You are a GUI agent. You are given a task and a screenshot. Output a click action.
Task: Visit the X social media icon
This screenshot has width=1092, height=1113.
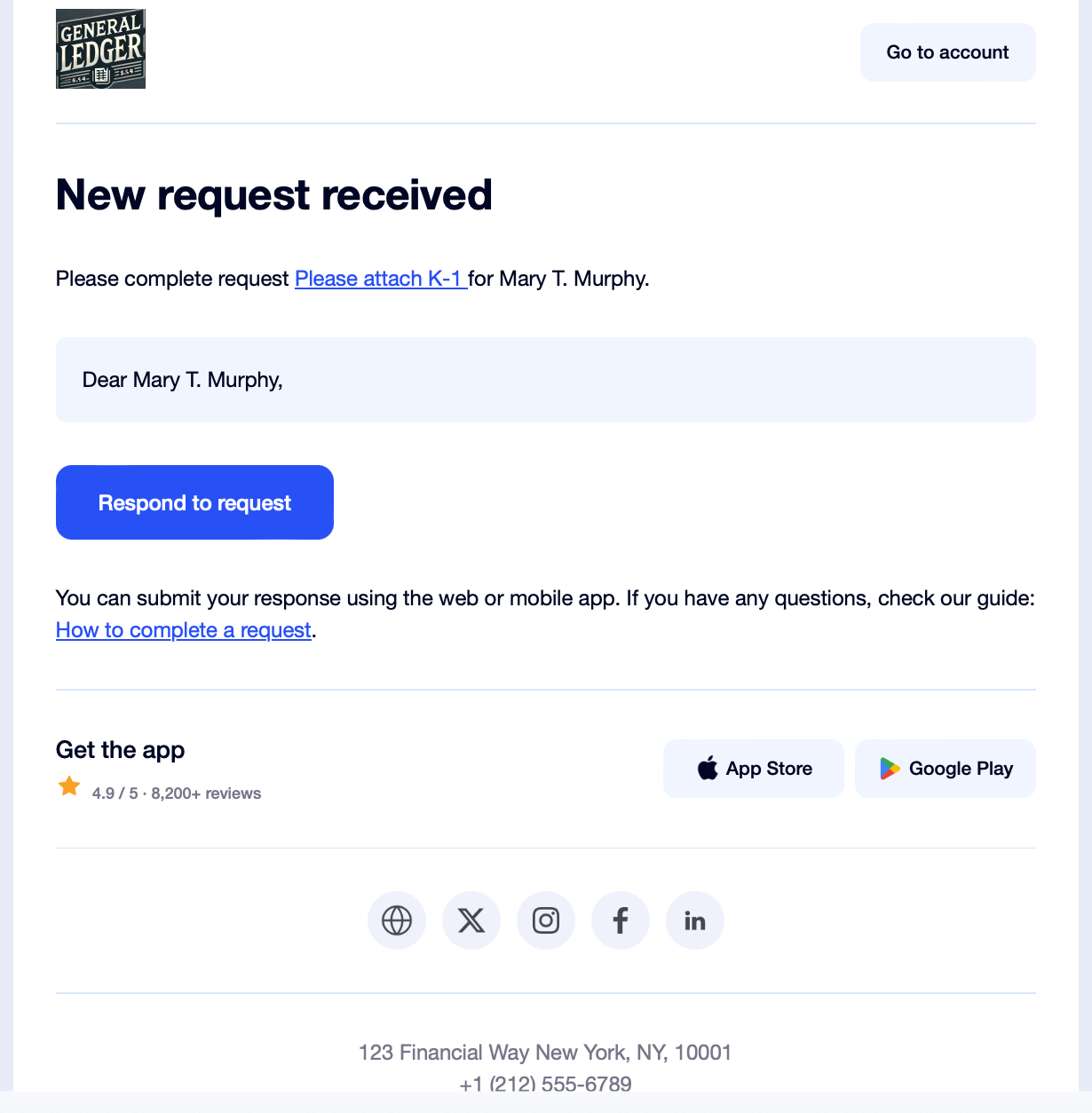pos(471,920)
